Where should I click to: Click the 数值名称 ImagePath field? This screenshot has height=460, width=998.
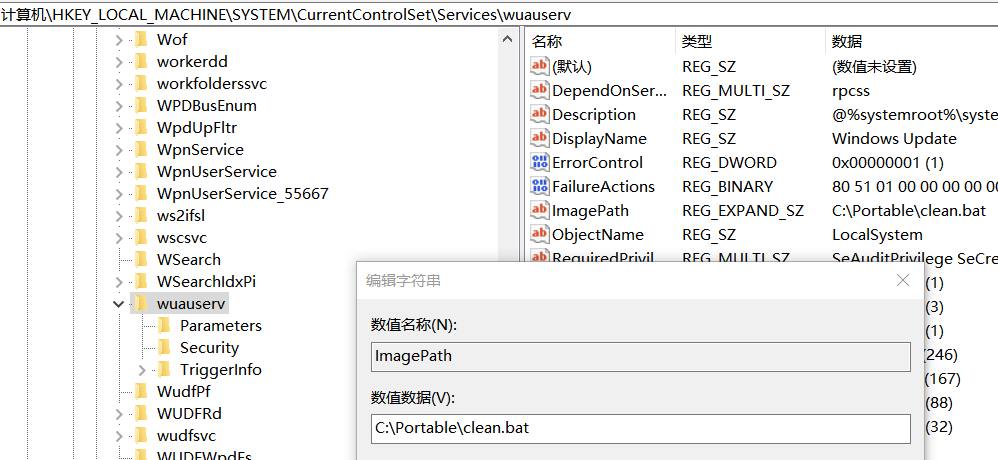click(640, 356)
